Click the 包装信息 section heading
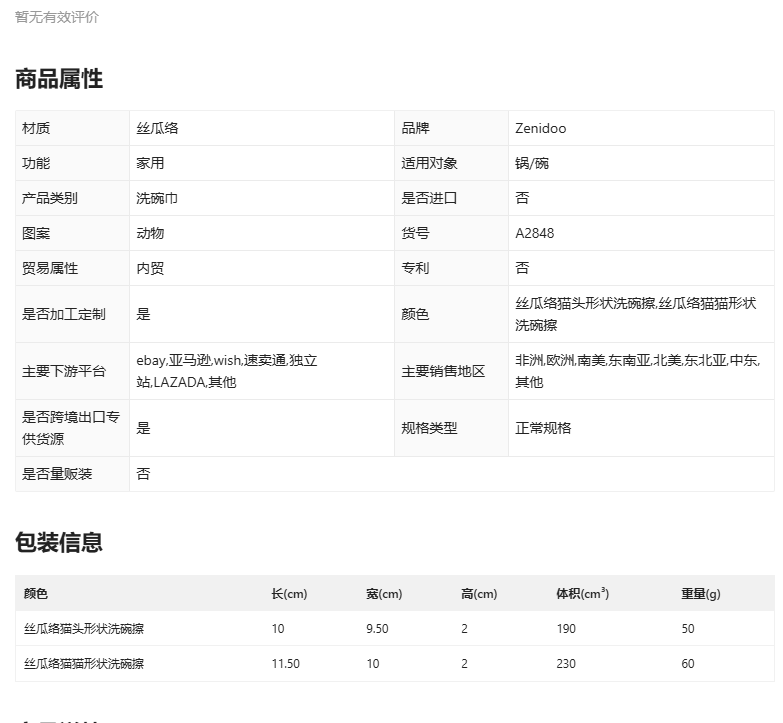Screen dimensions: 783x723 (x=59, y=543)
